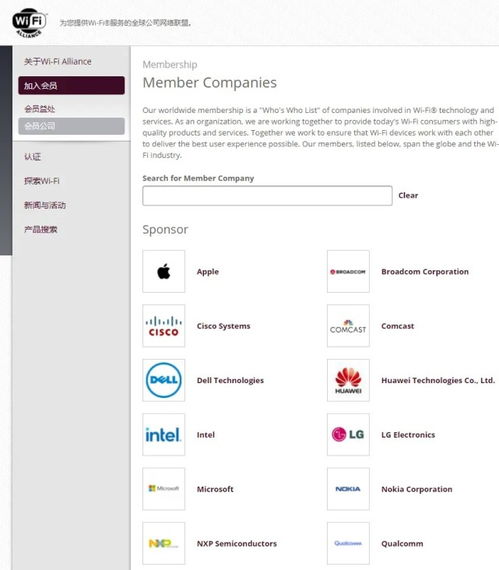
Task: Open the Qualcomm company link
Action: [x=402, y=543]
